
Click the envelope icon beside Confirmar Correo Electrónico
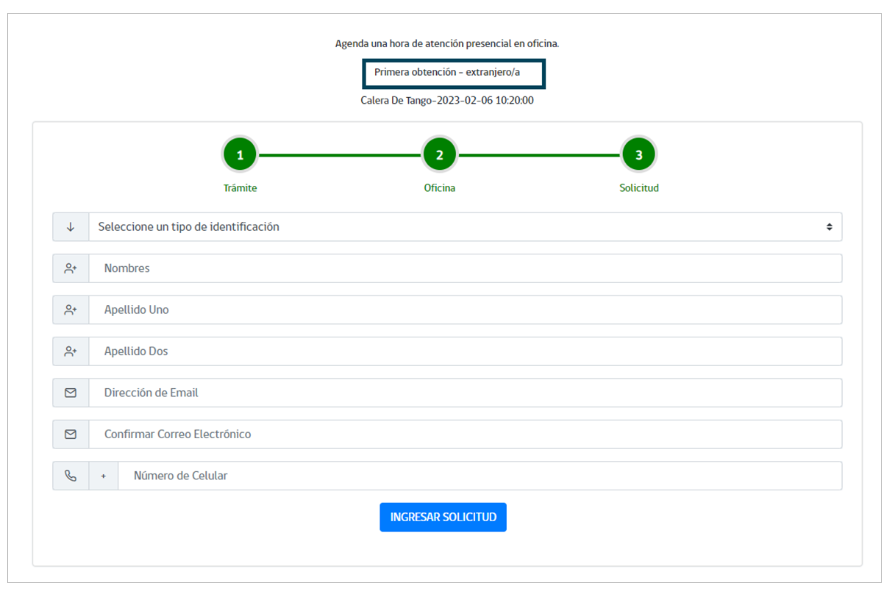(x=70, y=434)
